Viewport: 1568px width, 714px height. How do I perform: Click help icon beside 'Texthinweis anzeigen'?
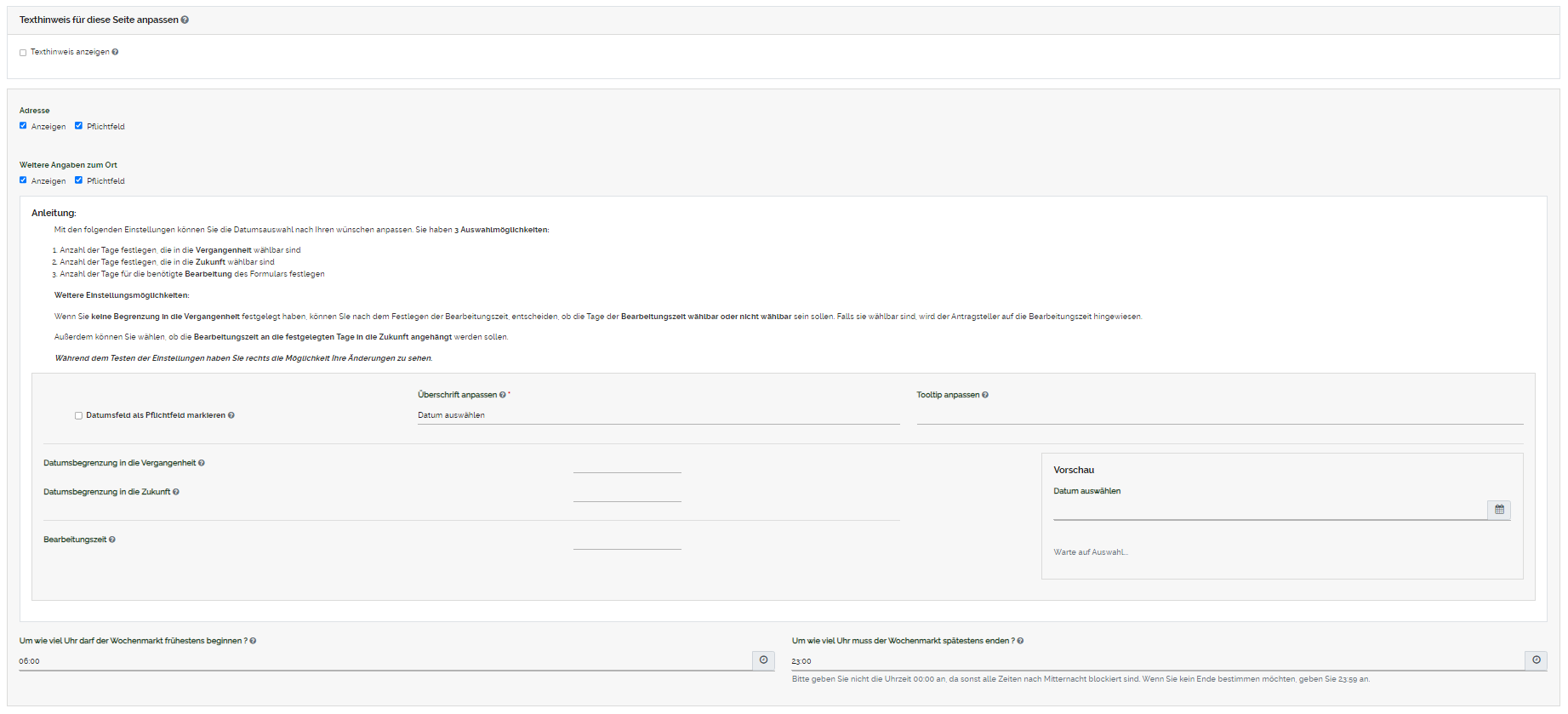(x=115, y=52)
